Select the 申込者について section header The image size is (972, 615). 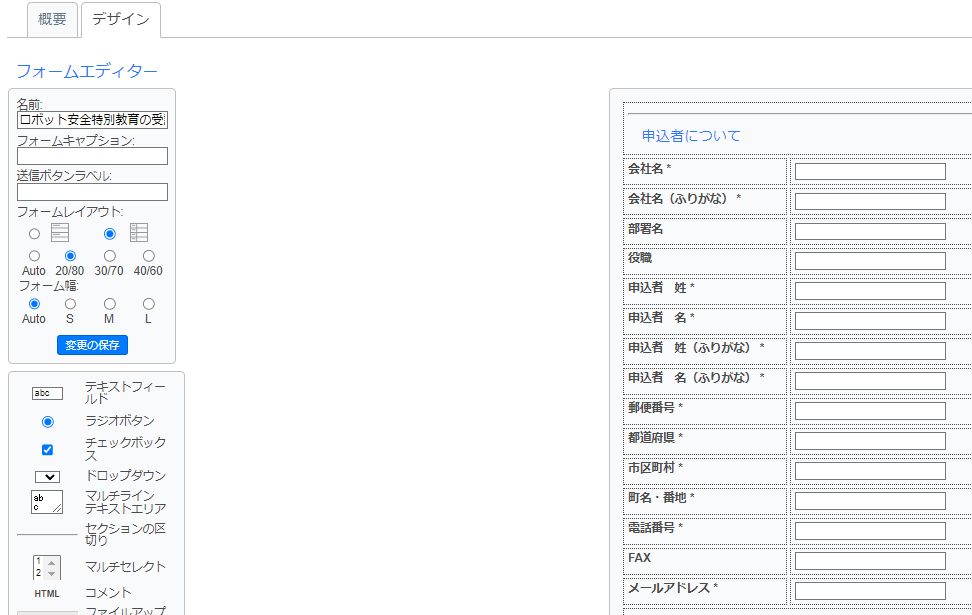(691, 136)
